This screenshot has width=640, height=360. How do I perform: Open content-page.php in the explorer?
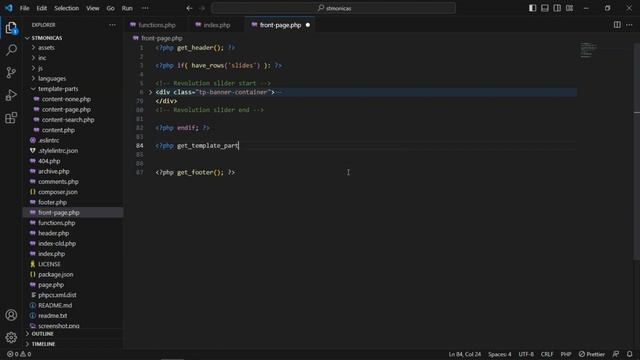66,109
